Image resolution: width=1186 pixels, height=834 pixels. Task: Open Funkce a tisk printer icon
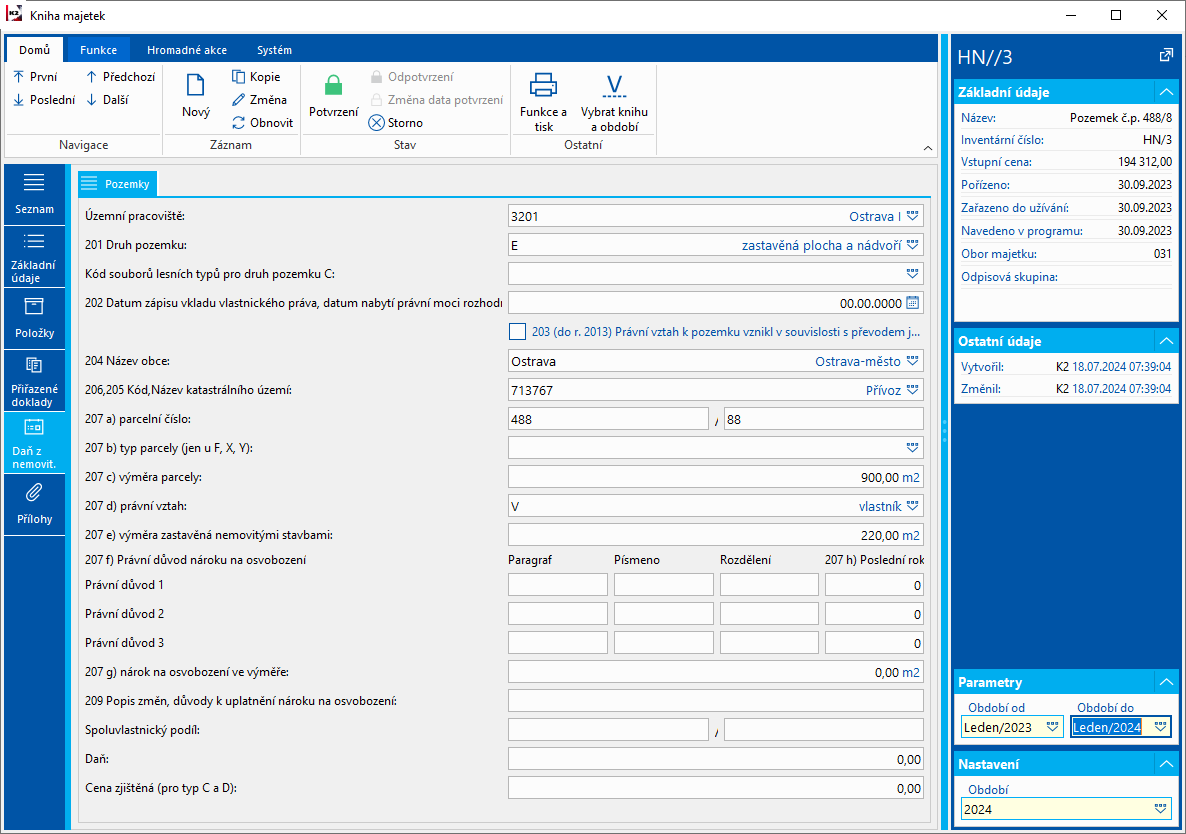pos(543,86)
